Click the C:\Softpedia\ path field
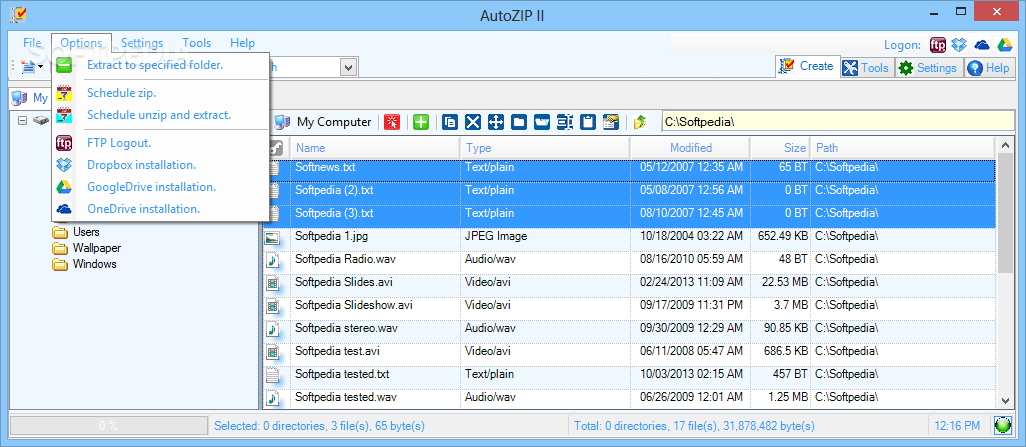This screenshot has width=1026, height=447. [x=838, y=122]
